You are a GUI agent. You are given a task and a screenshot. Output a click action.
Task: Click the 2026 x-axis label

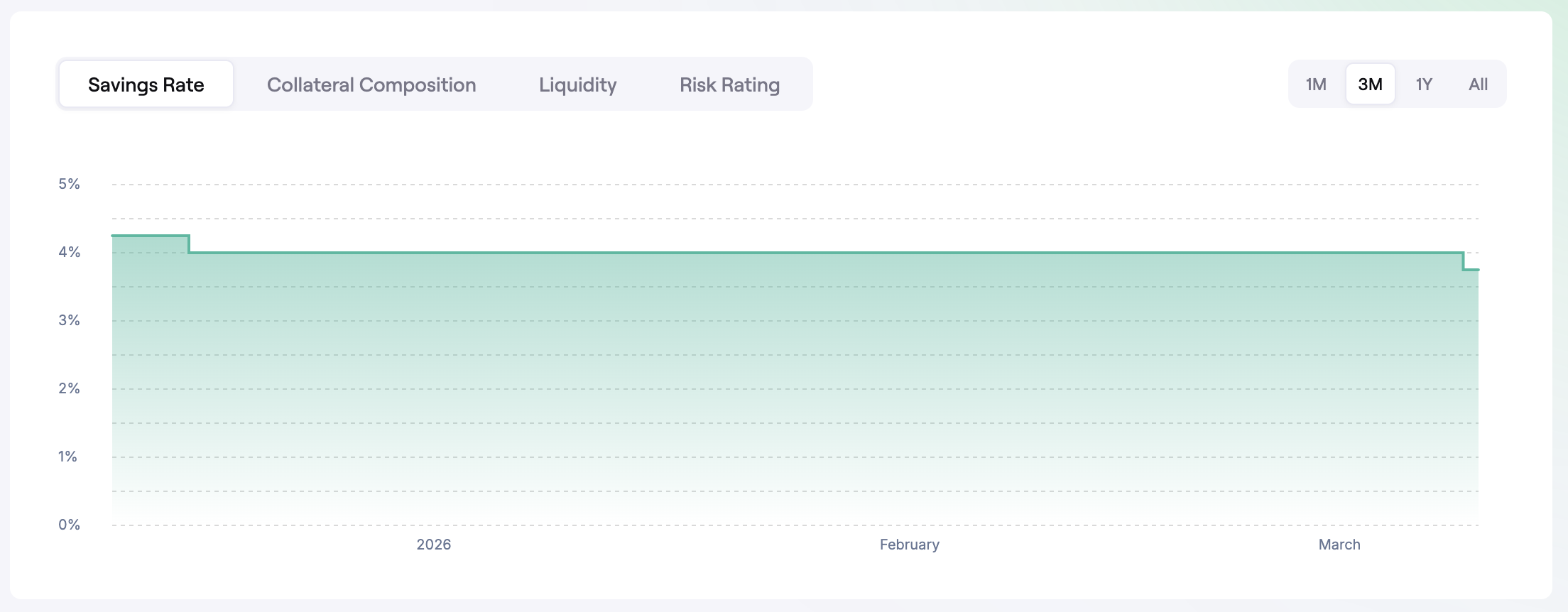tap(433, 545)
